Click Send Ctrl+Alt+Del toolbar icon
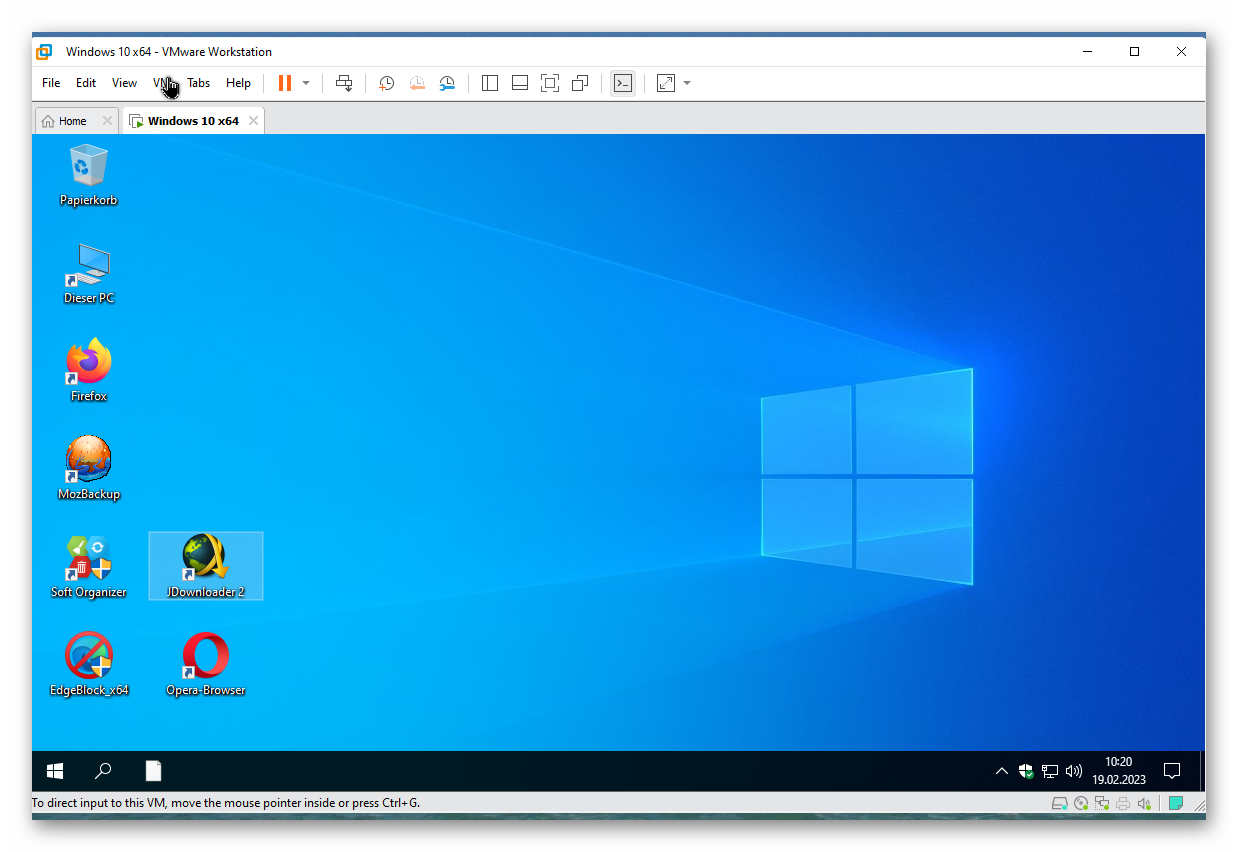 coord(344,83)
